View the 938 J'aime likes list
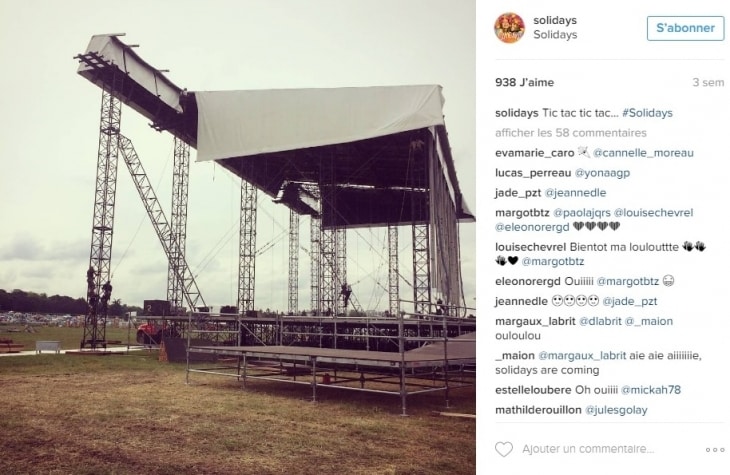The width and height of the screenshot is (730, 475). point(525,82)
